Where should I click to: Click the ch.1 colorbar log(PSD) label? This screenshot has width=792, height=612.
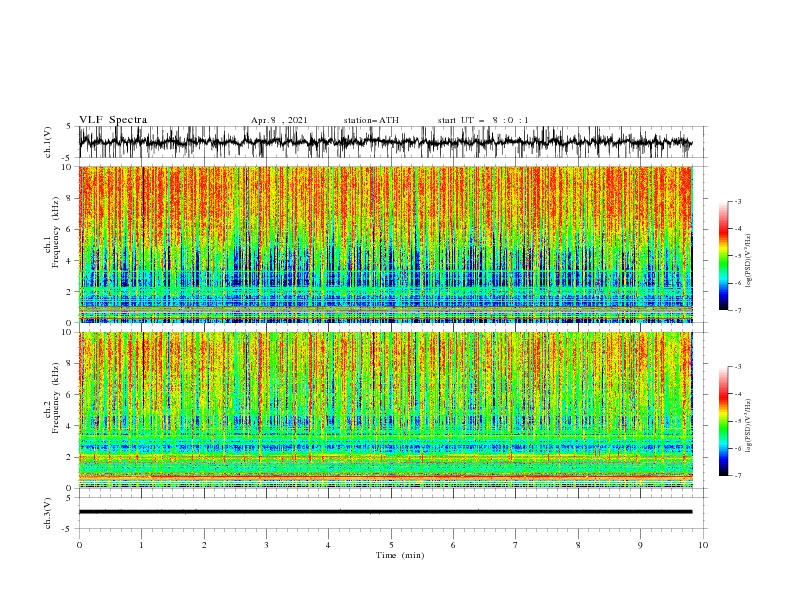pyautogui.click(x=748, y=261)
